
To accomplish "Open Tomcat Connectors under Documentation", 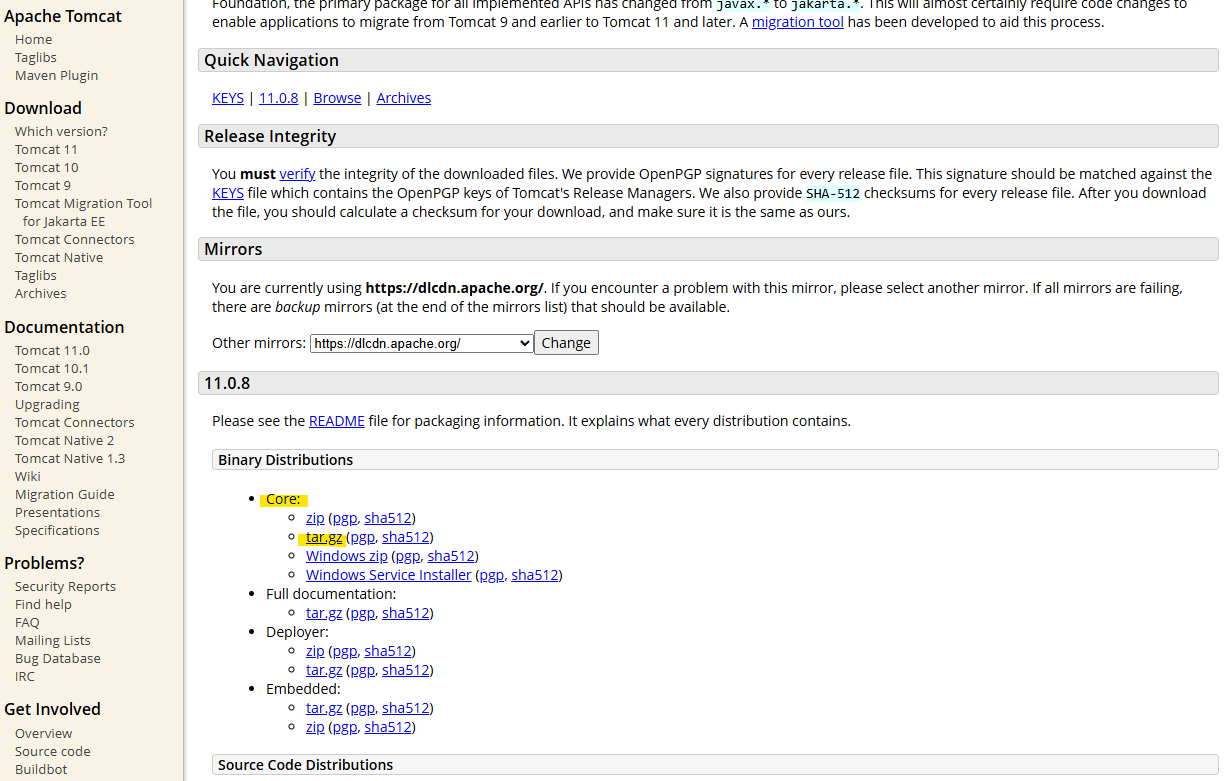I will point(75,422).
